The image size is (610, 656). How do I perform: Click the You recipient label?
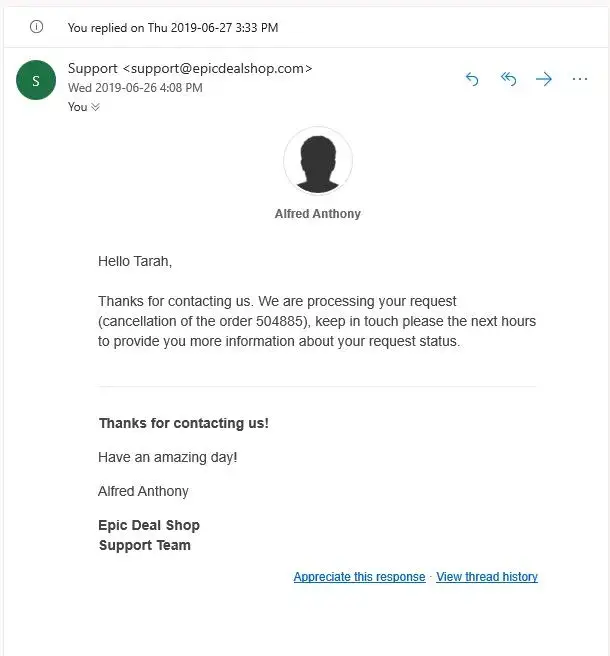click(x=77, y=107)
